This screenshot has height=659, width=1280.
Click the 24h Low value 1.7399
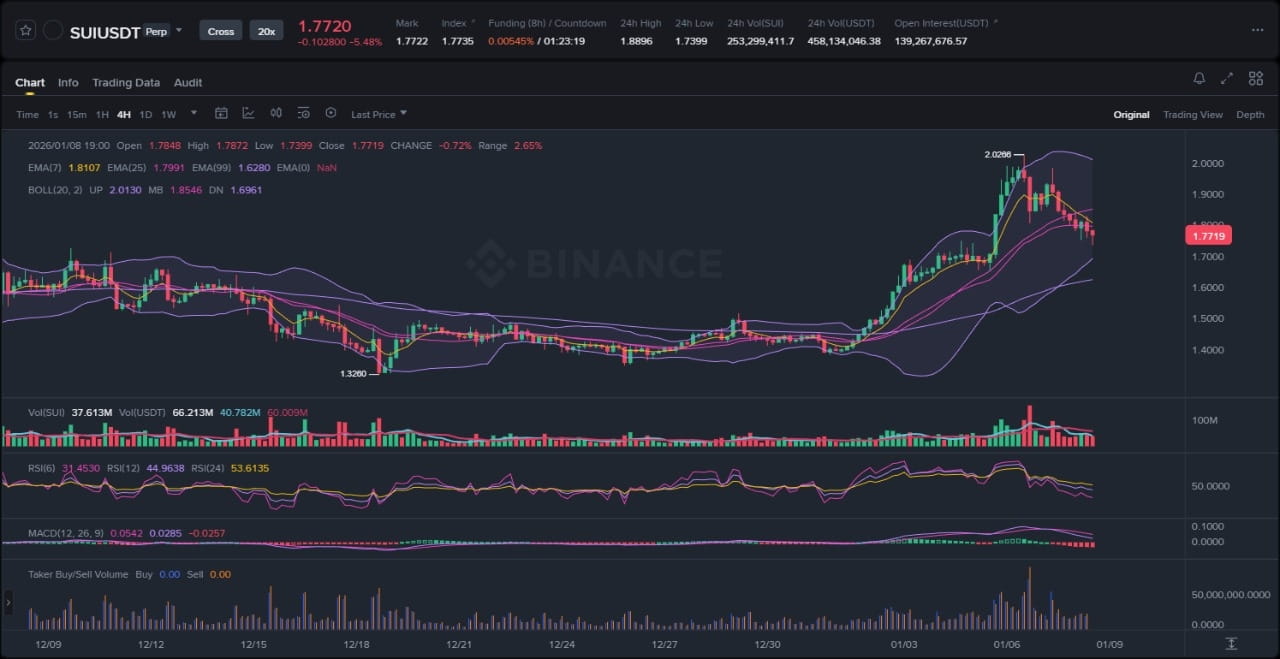691,41
